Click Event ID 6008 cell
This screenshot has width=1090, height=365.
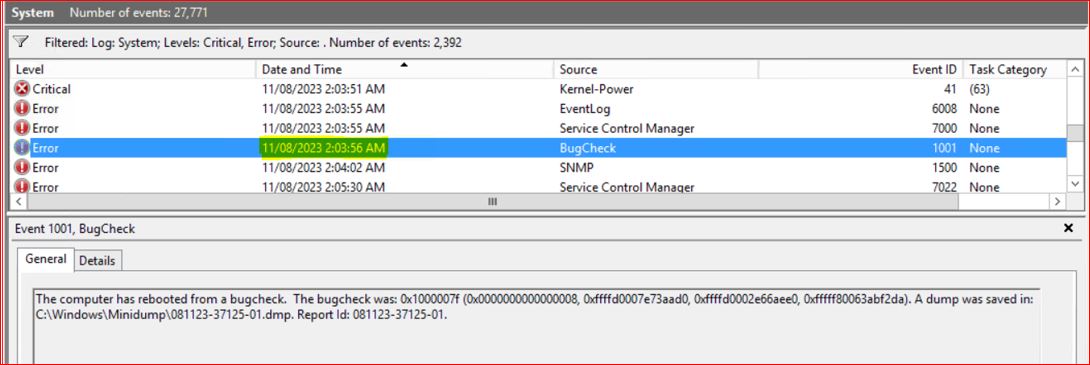tap(943, 108)
